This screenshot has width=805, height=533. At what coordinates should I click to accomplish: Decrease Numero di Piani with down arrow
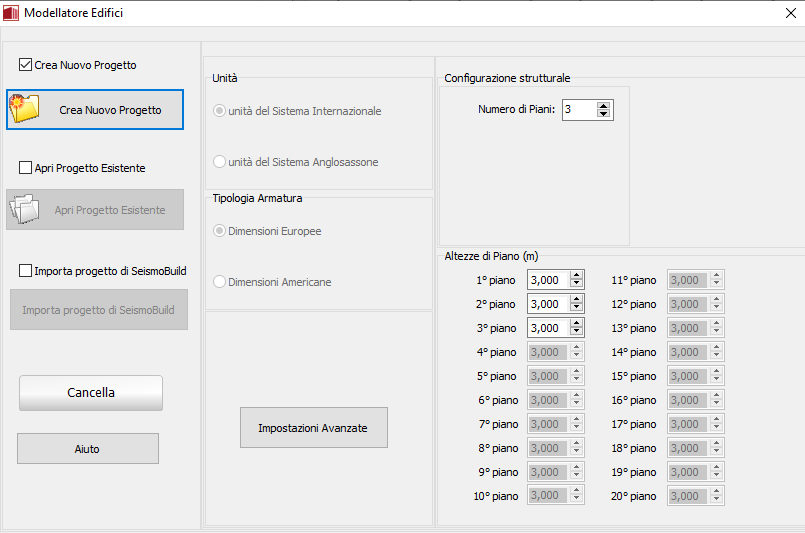pyautogui.click(x=603, y=114)
